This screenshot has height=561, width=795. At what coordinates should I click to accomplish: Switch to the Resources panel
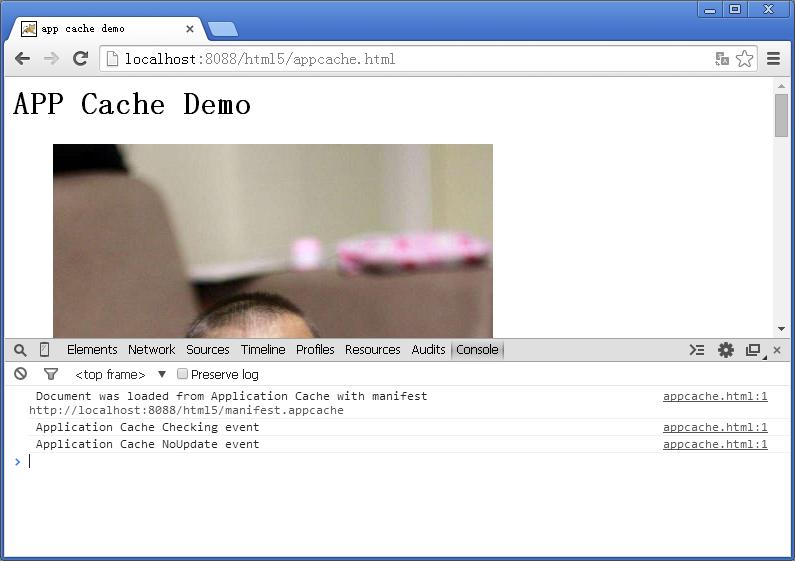click(372, 349)
